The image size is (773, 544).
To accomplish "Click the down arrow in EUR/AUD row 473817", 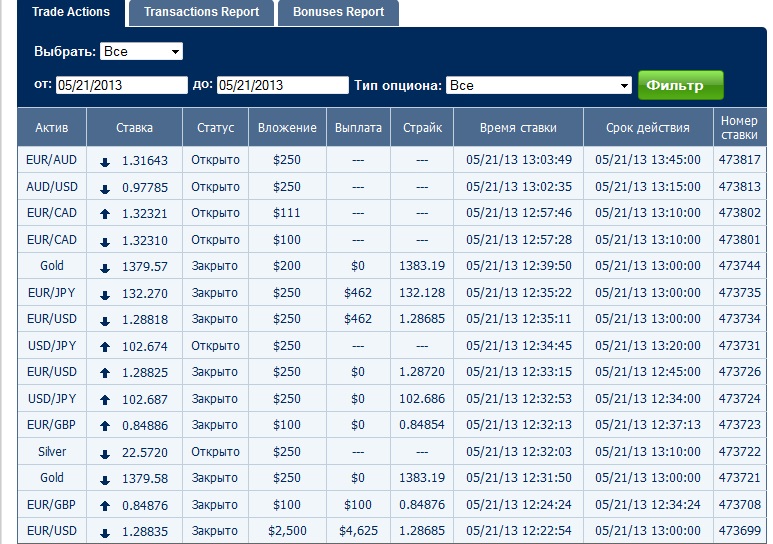I will coord(105,162).
